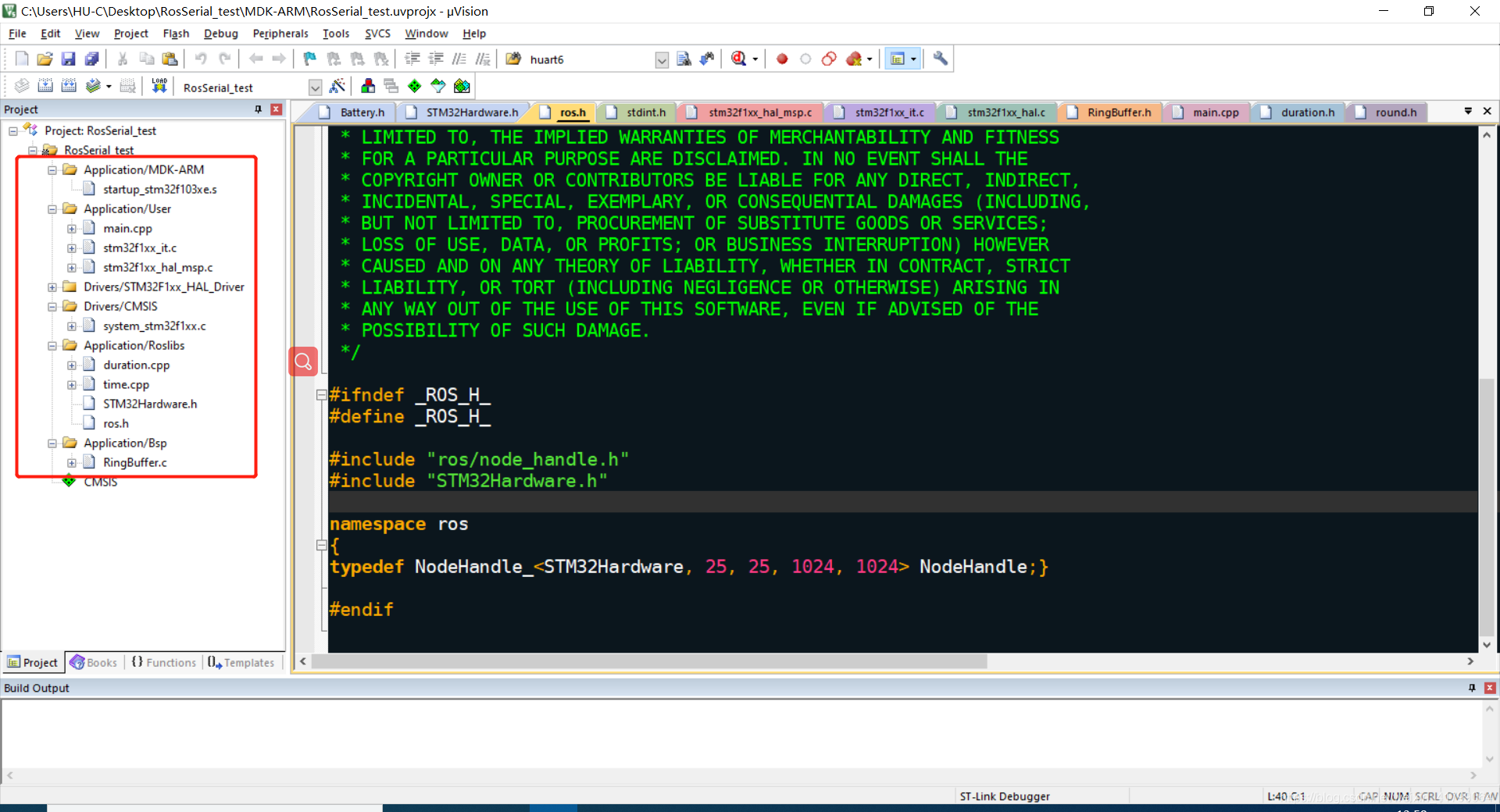Image resolution: width=1500 pixels, height=812 pixels.
Task: Insert or remove a bookmark with the flag icon
Action: (x=310, y=59)
